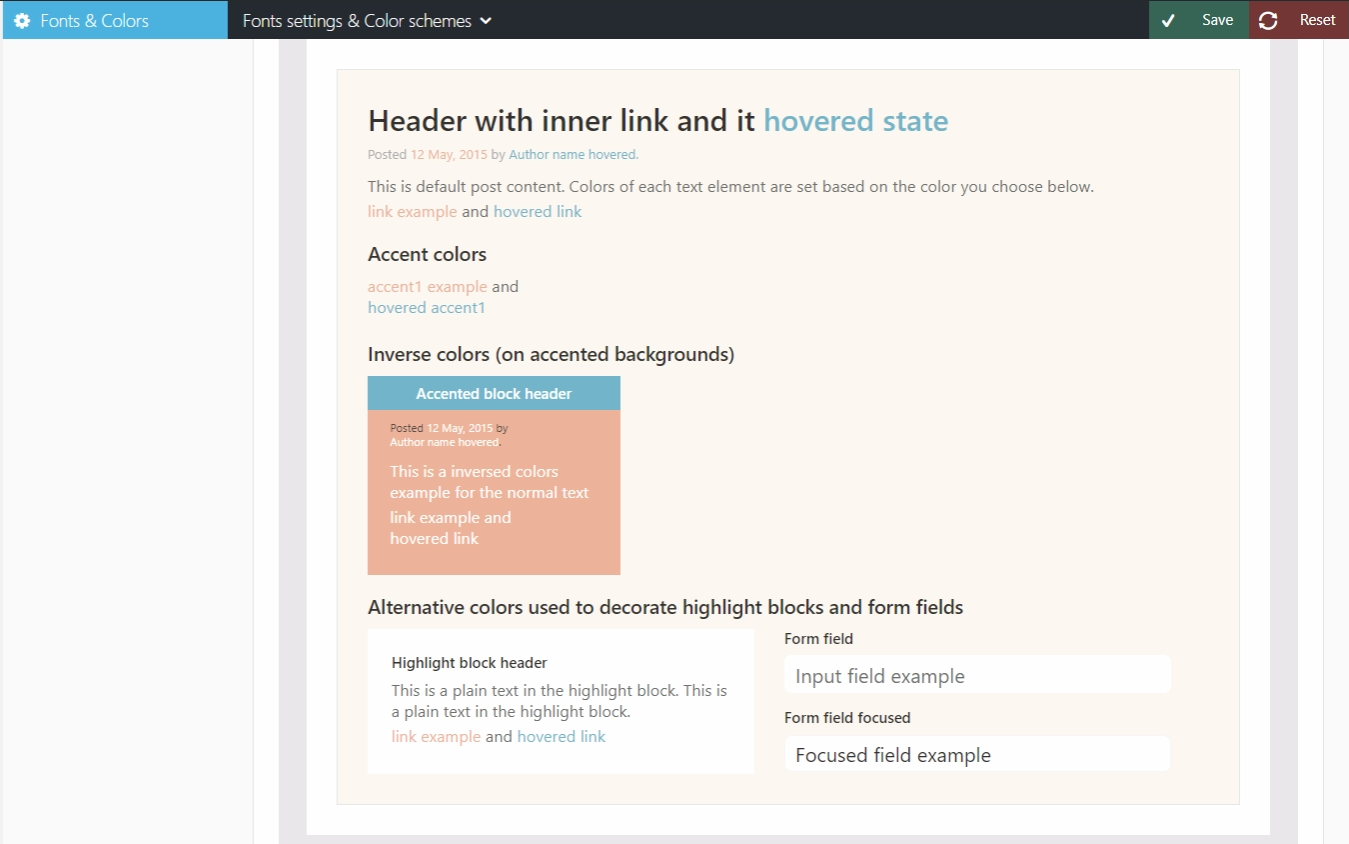Focus the "Input field example" text box

[977, 676]
